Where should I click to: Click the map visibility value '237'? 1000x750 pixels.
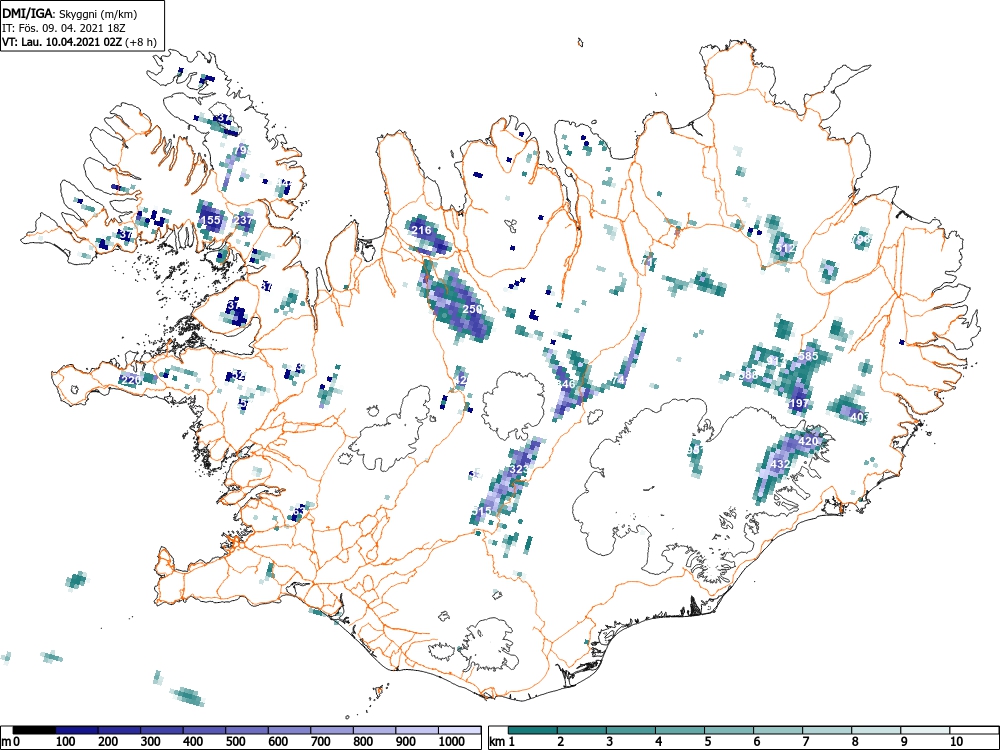244,220
